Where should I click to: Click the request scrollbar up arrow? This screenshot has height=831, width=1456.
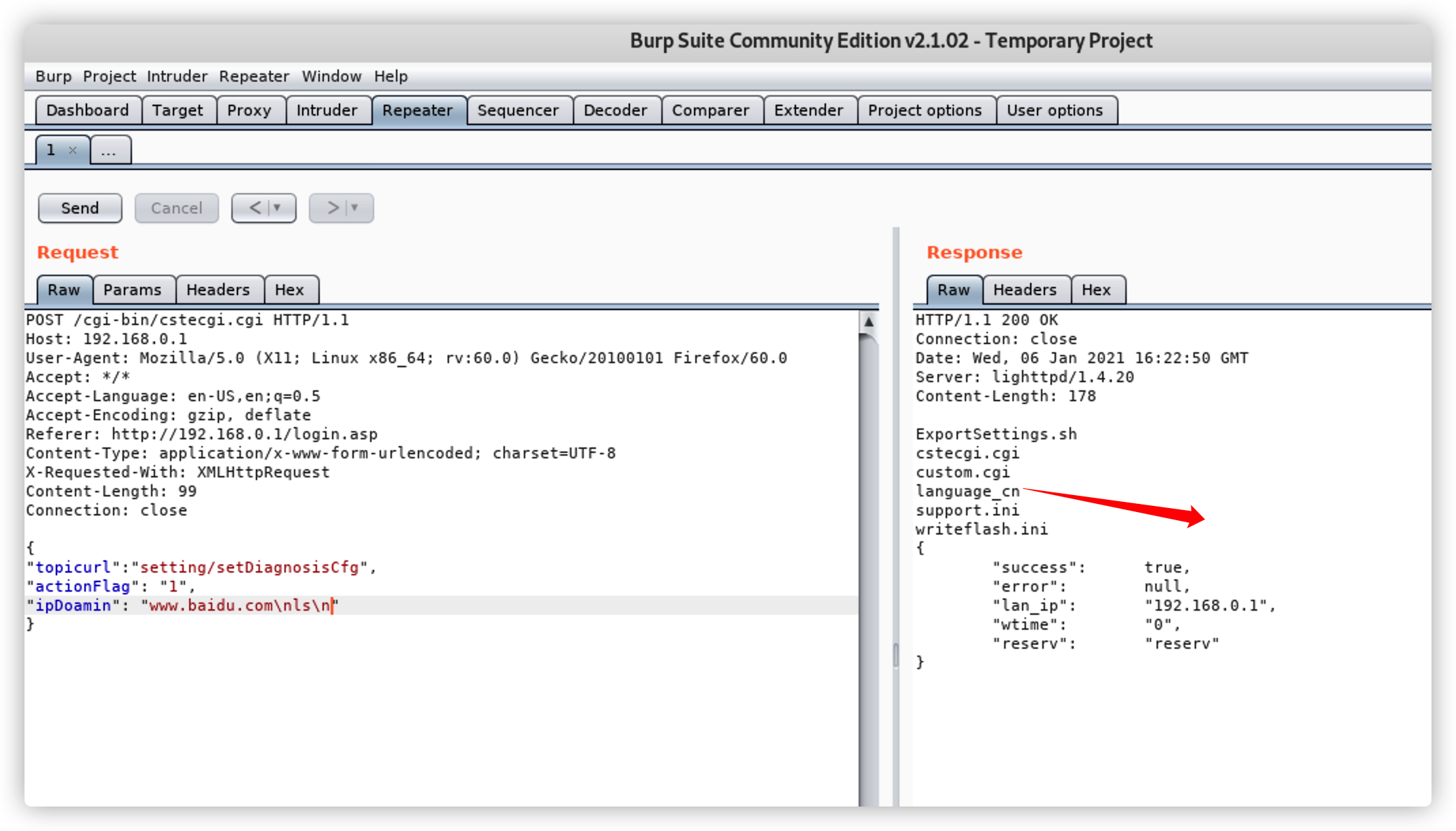pos(869,322)
